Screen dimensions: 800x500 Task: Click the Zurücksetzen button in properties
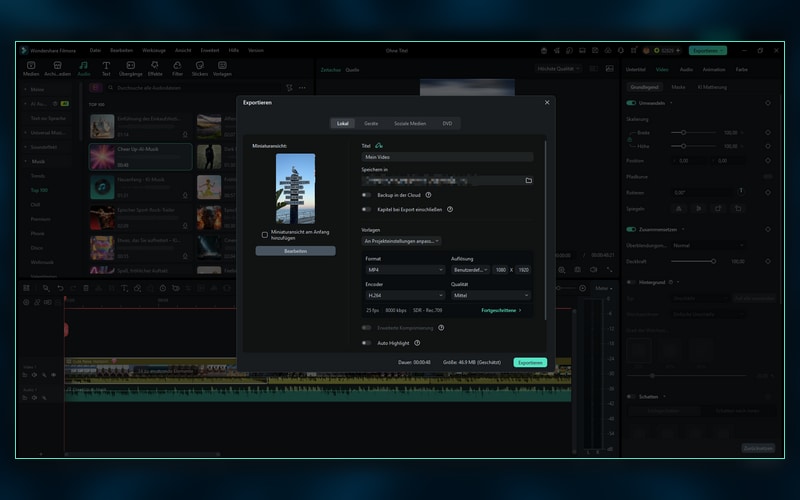coord(758,448)
